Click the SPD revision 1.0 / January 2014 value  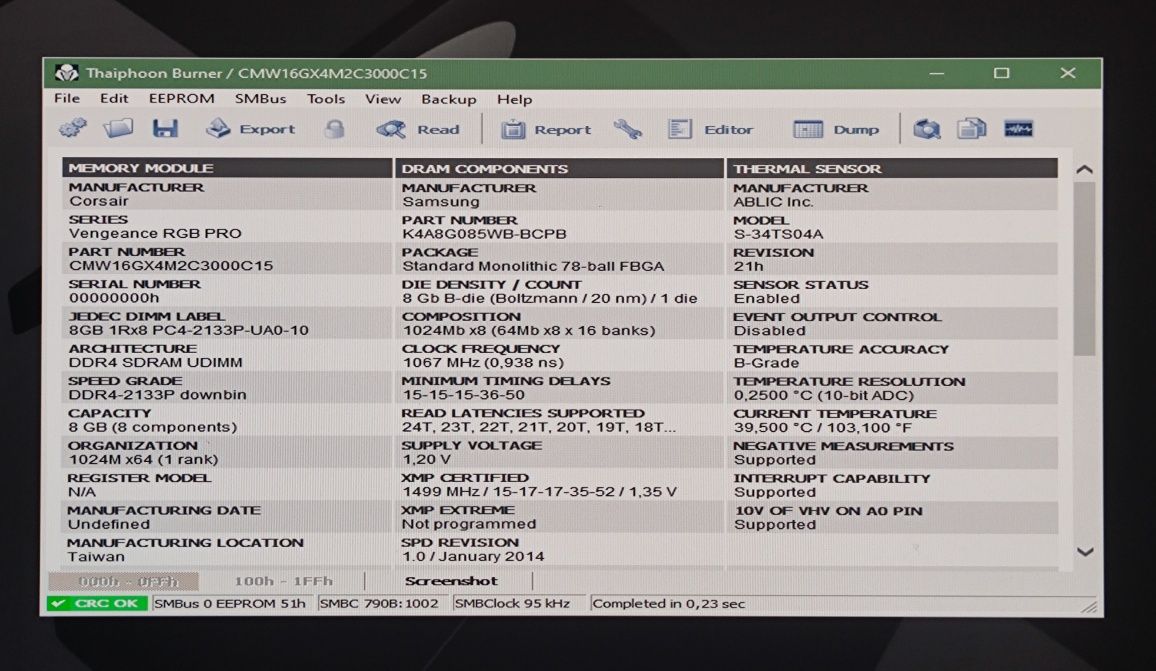(473, 557)
